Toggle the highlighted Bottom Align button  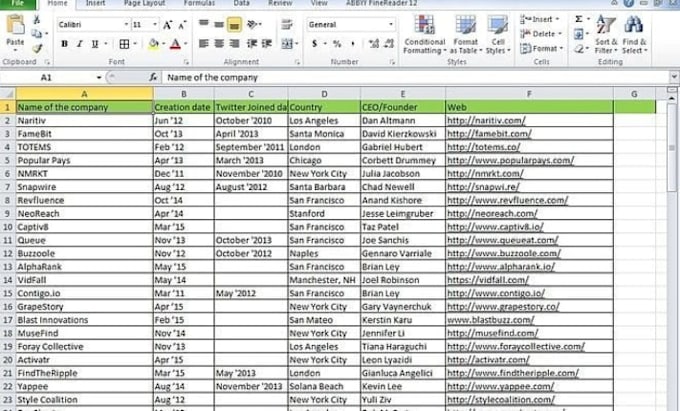click(x=234, y=25)
